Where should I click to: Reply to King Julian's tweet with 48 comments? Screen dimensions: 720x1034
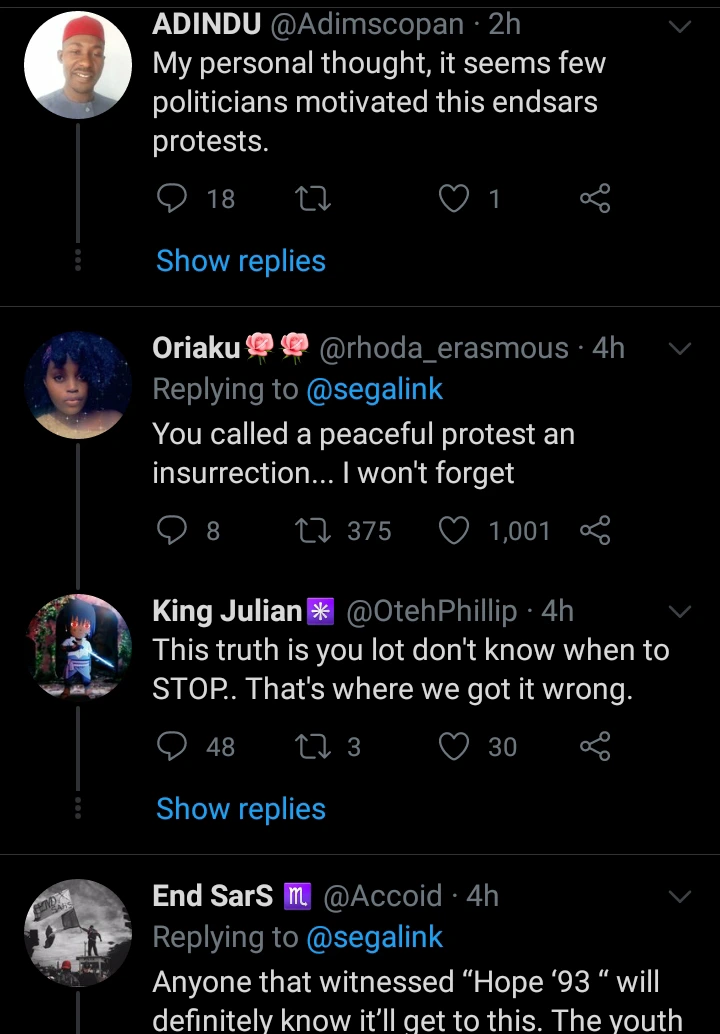pos(174,746)
